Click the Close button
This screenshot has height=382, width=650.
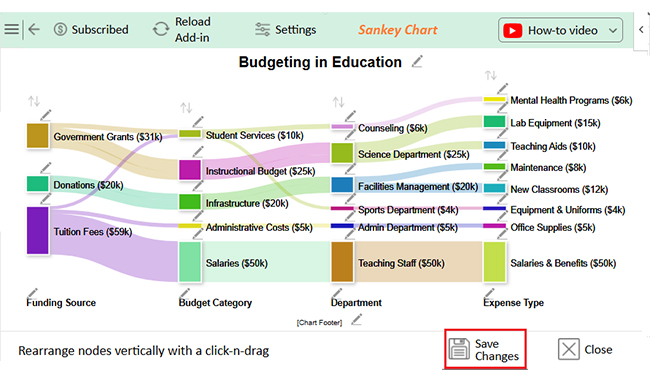(585, 349)
